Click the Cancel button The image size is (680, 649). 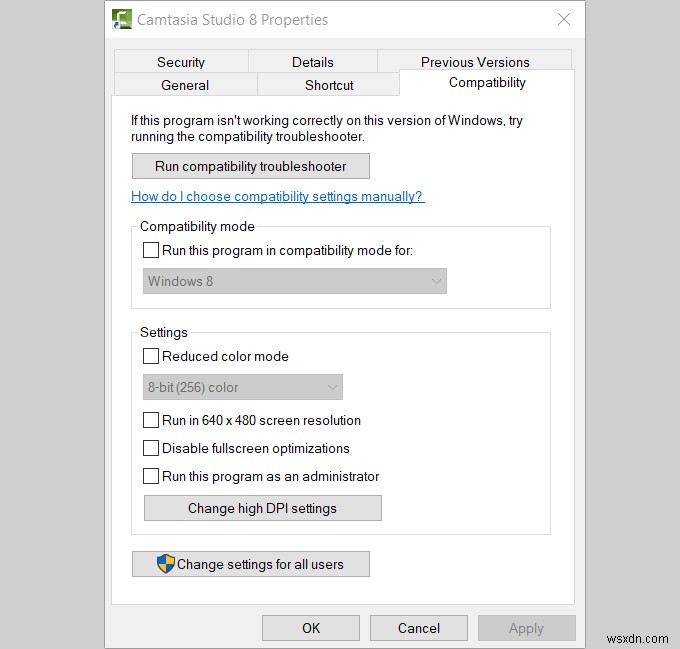point(419,628)
